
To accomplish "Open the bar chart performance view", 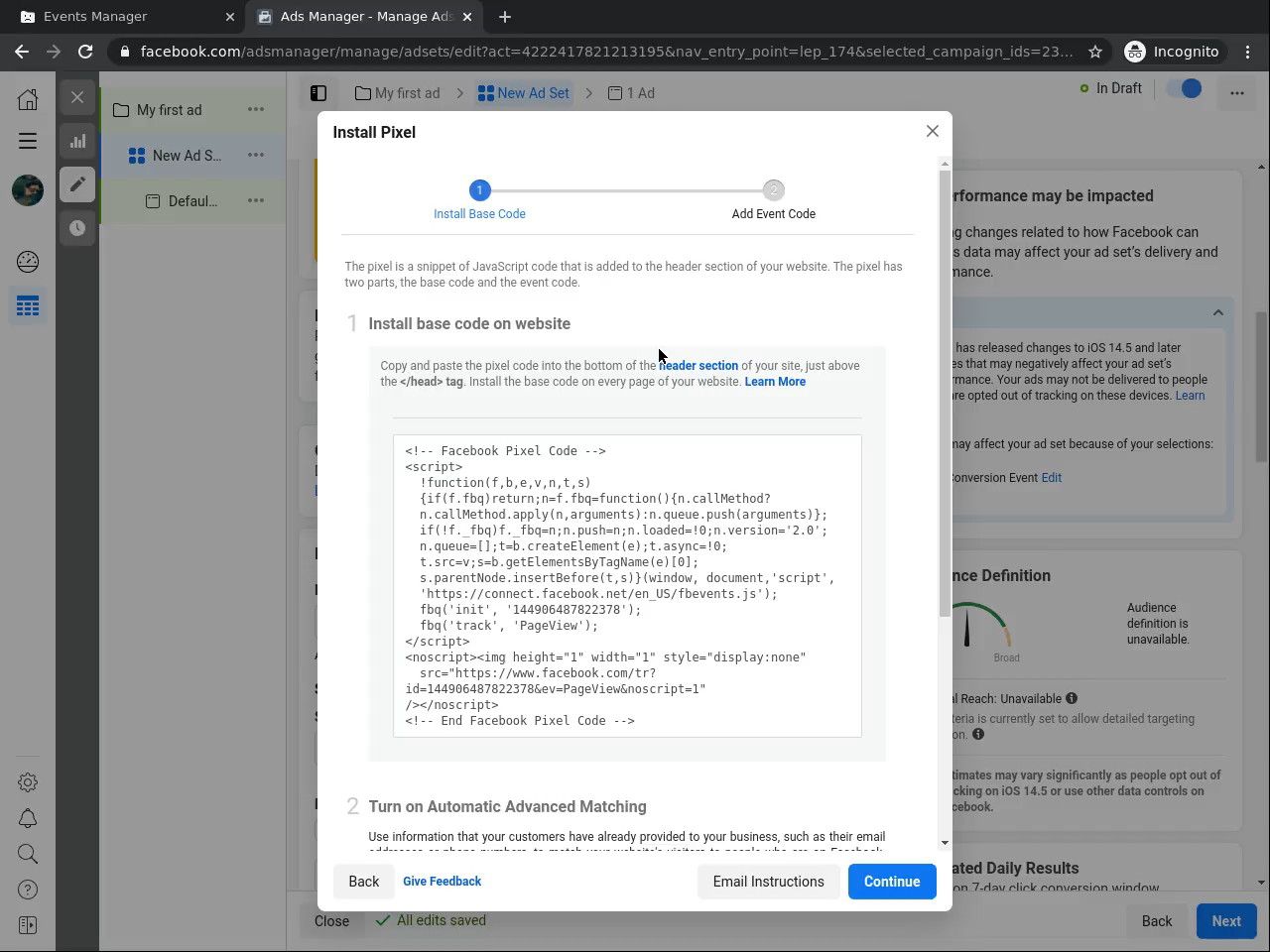I will point(77,141).
